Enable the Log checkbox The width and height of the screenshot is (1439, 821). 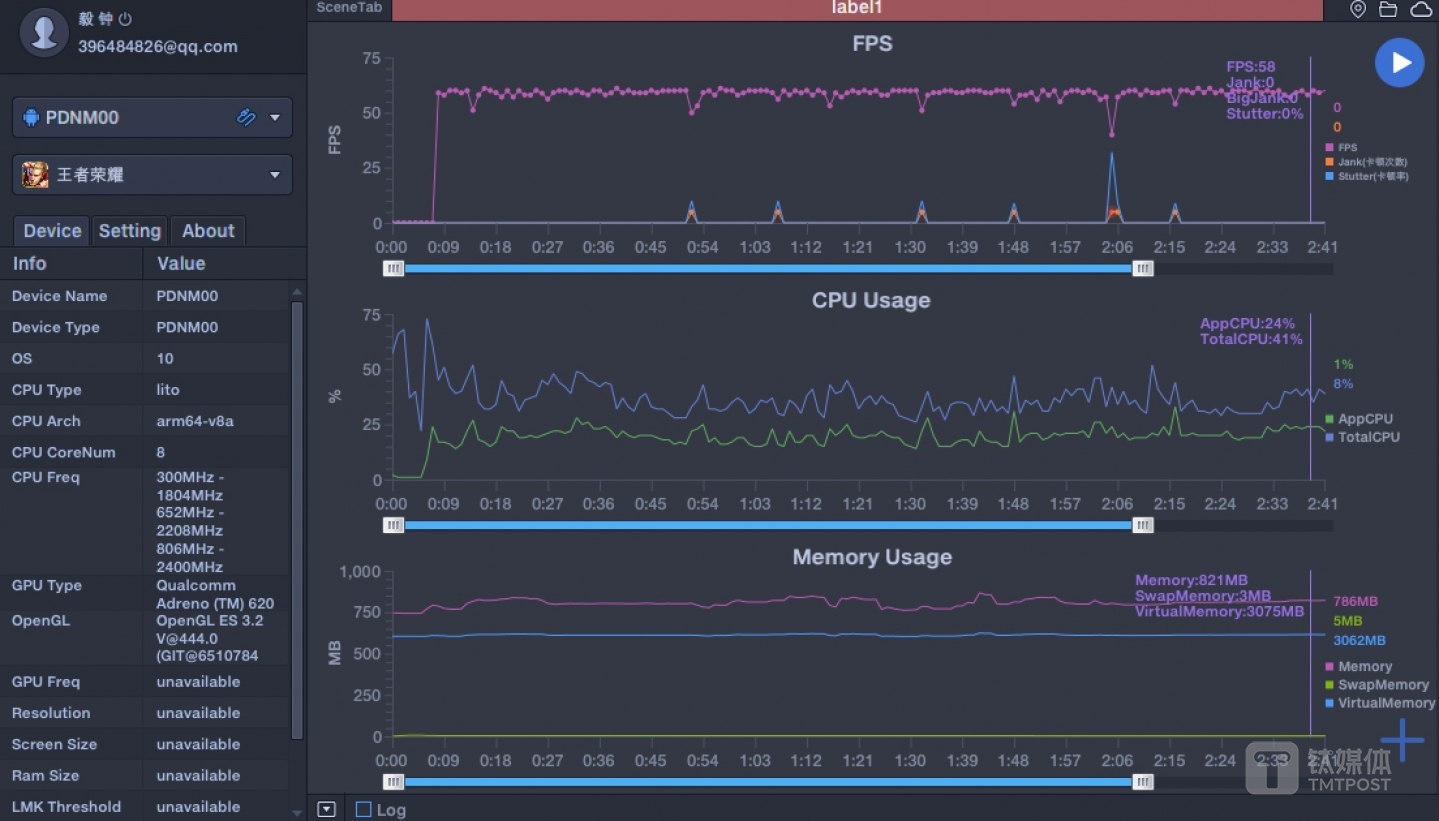[363, 810]
